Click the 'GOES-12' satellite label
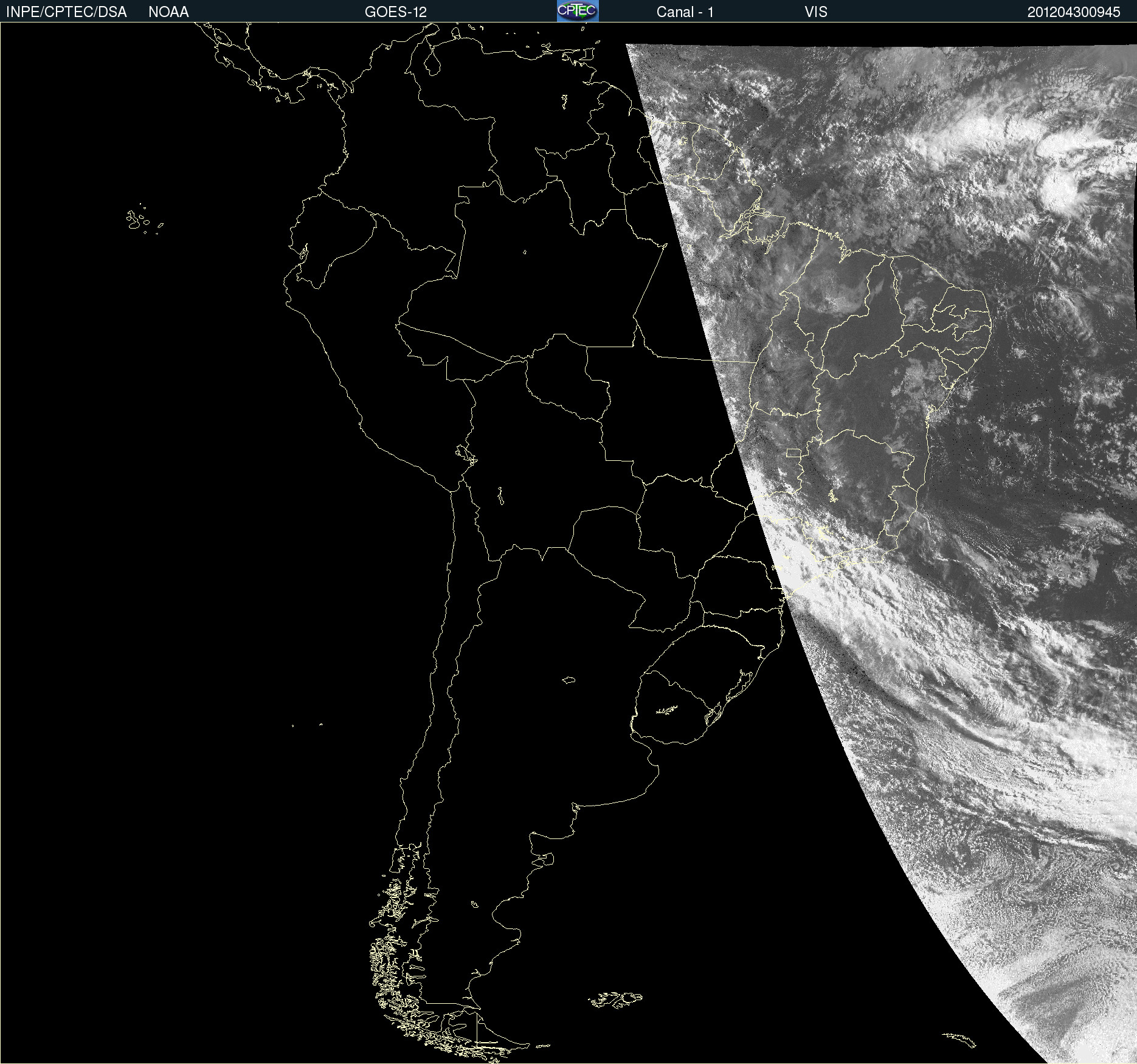Screen dimensions: 1137x1064 396,12
